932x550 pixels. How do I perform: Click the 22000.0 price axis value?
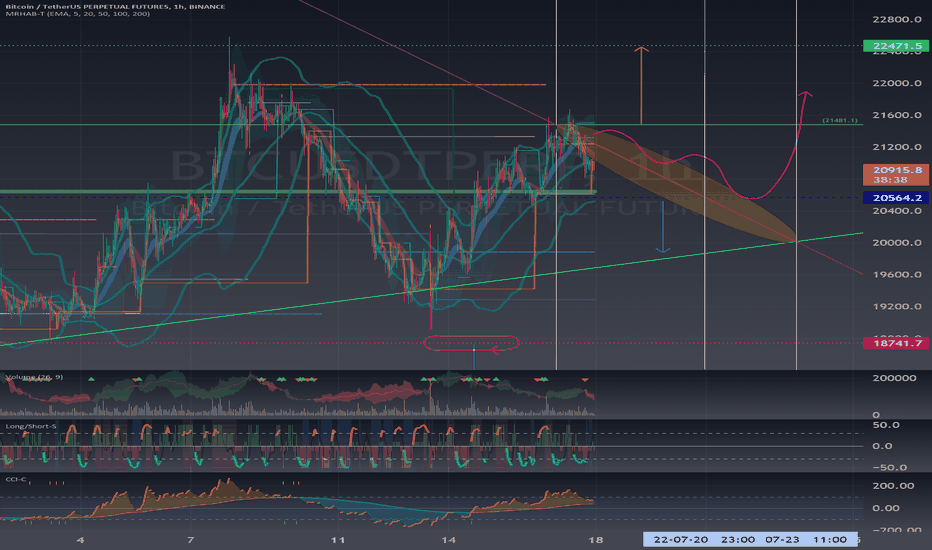(897, 83)
